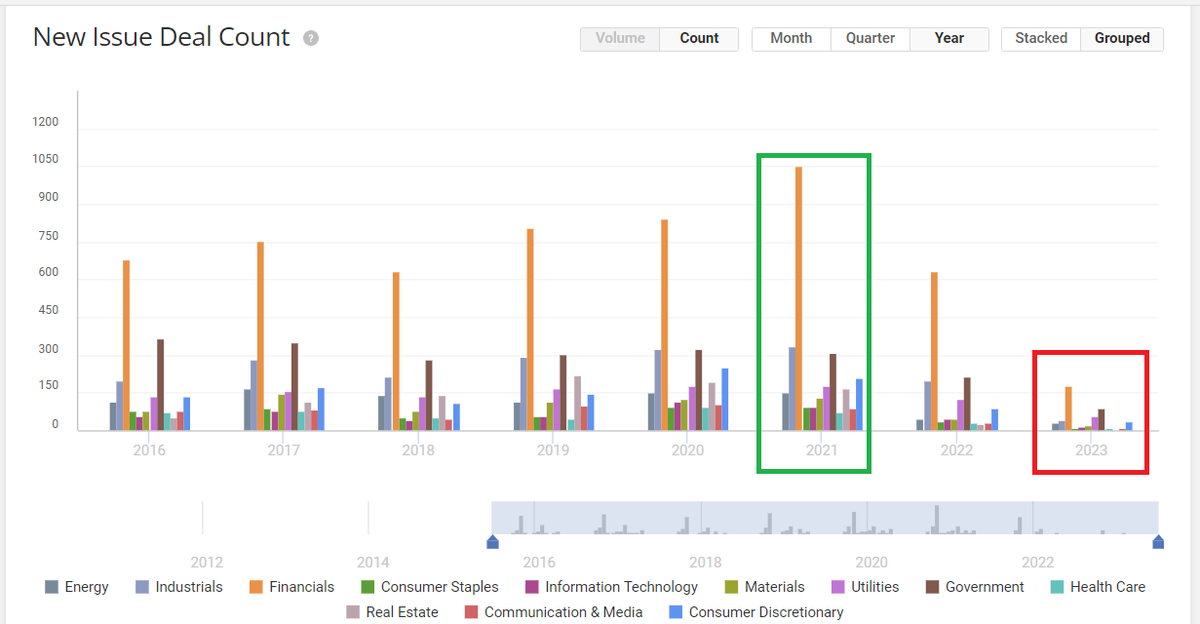Click the left timeline range handle

tap(492, 542)
